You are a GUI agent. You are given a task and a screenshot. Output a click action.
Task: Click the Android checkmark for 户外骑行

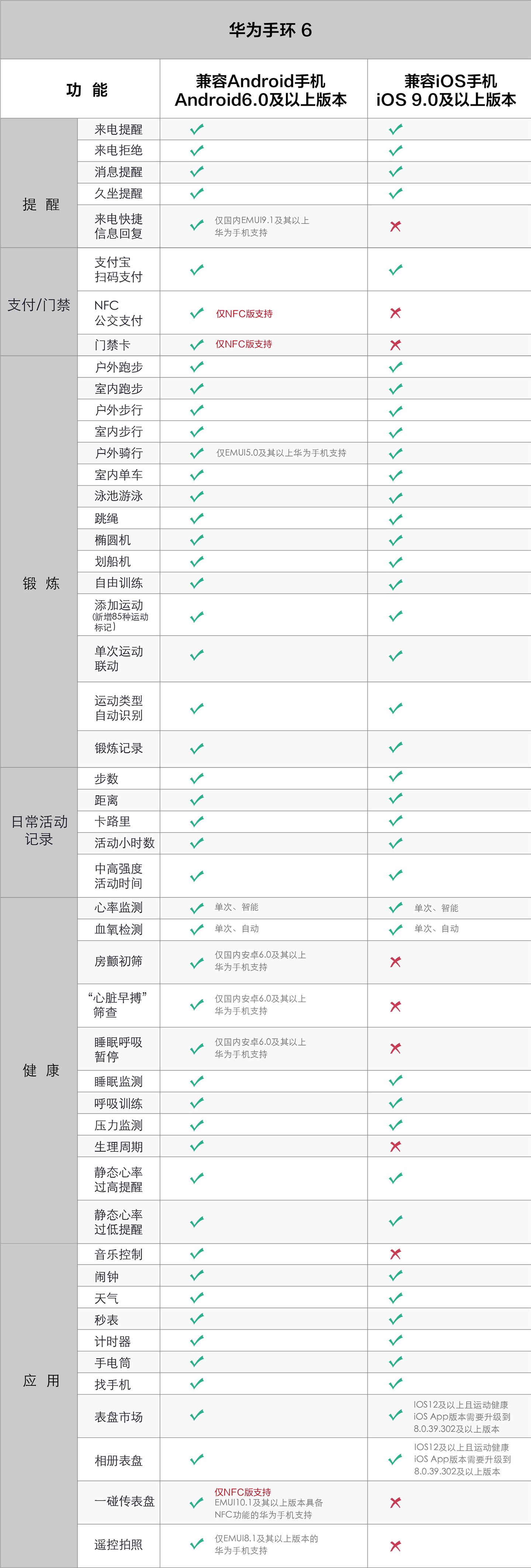pos(197,454)
